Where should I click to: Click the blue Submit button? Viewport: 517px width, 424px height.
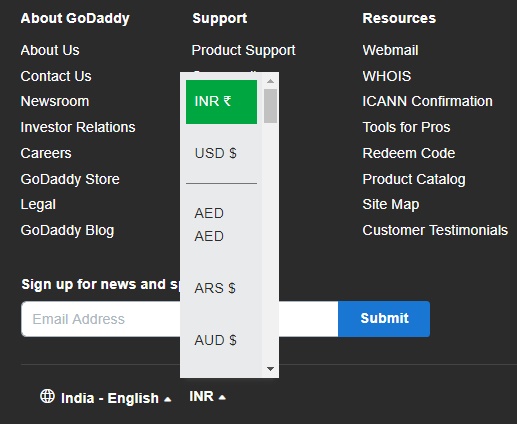click(384, 319)
